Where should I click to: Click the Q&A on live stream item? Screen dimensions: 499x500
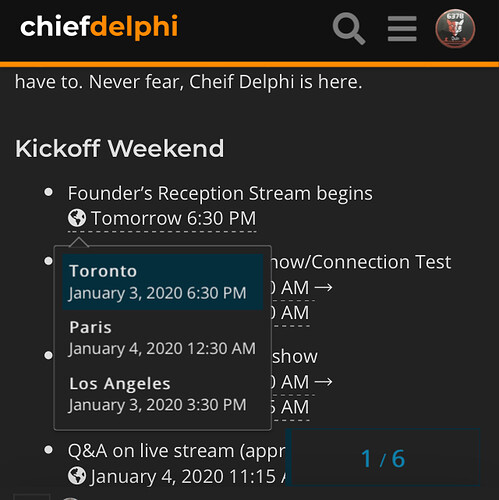point(177,451)
